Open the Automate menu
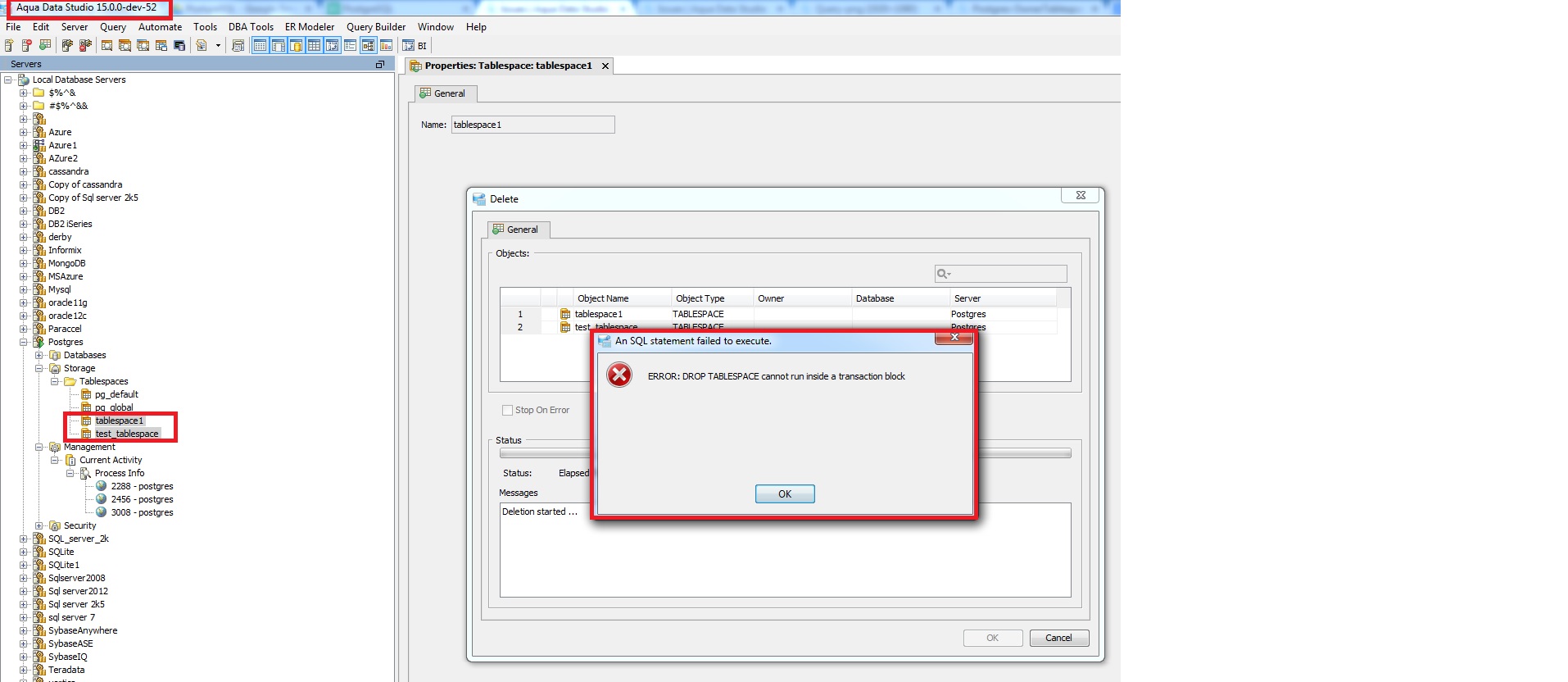Screen dimensions: 1568x682 [161, 27]
